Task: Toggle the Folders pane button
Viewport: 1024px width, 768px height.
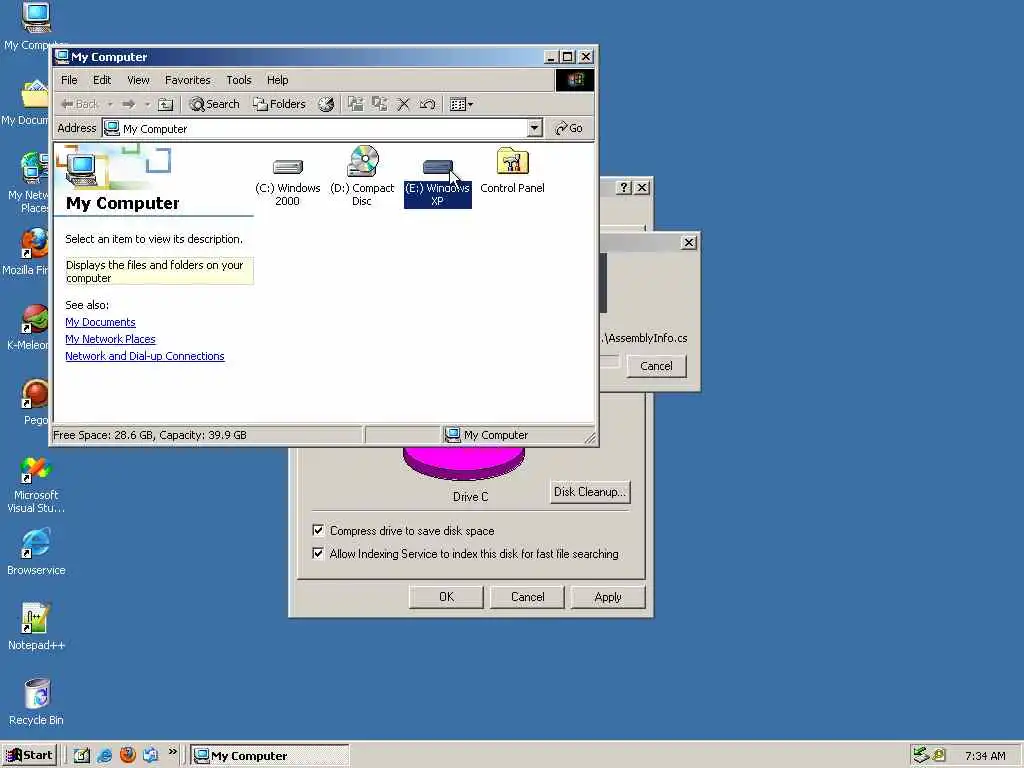Action: point(280,104)
